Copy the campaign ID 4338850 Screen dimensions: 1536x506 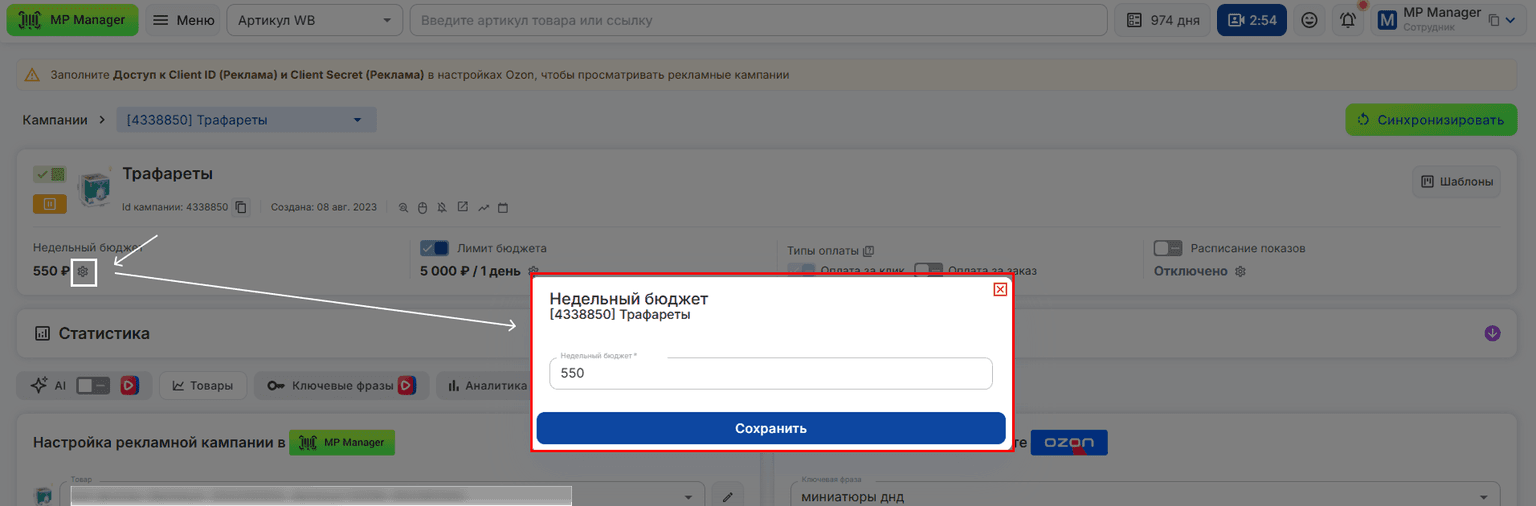click(241, 208)
